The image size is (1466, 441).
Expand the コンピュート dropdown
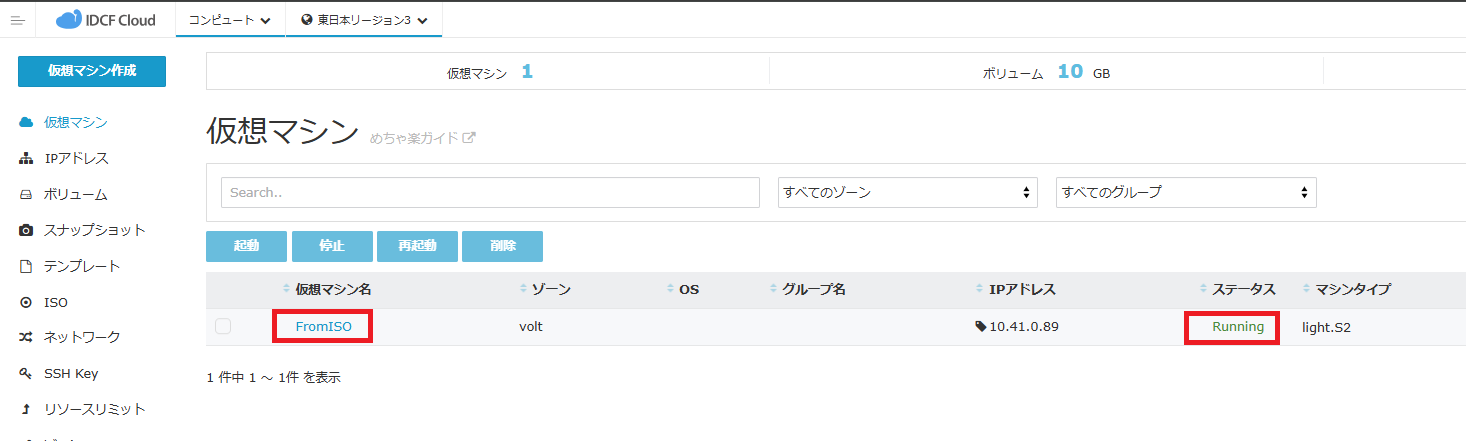coord(230,20)
